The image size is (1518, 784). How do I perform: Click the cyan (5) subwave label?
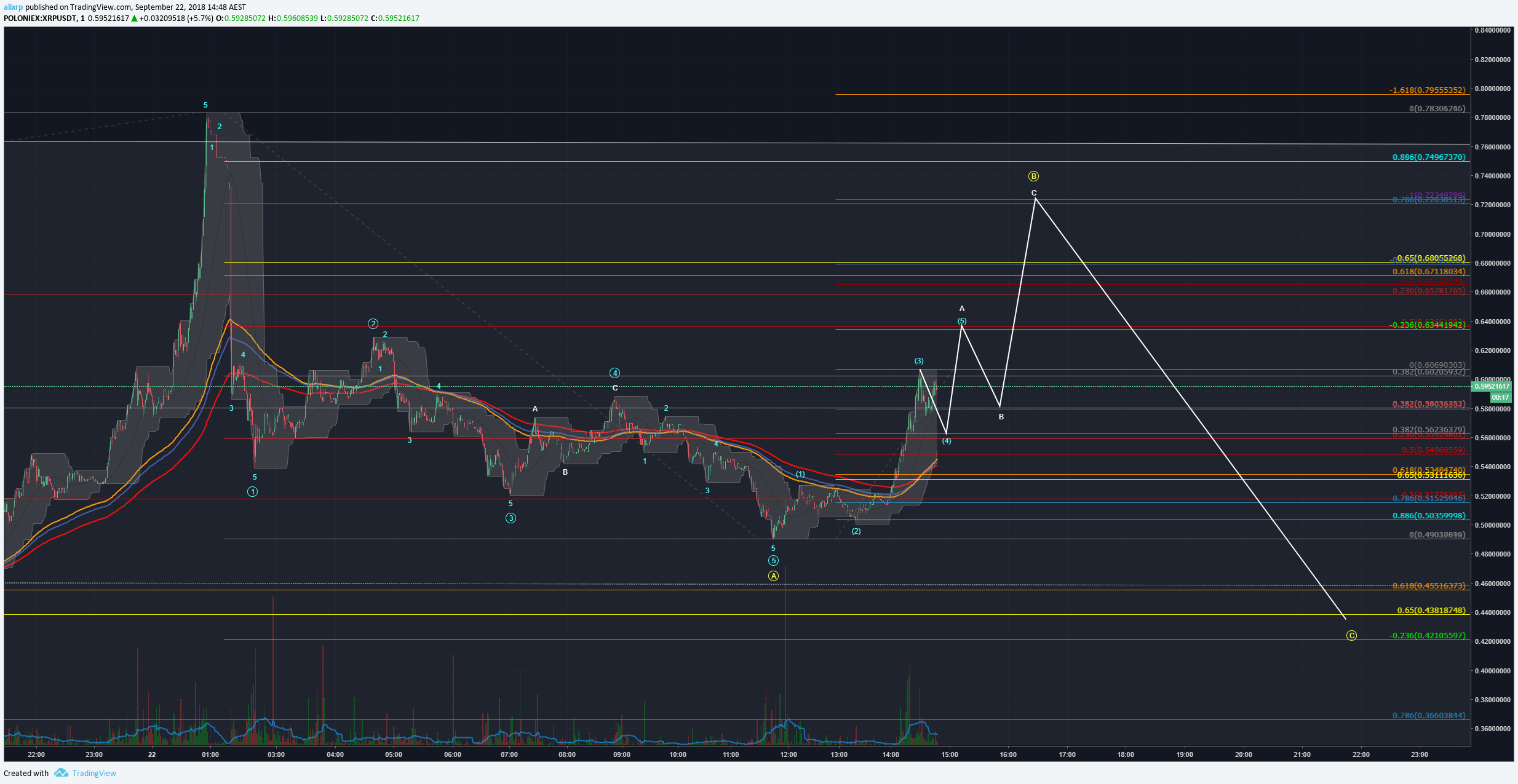coord(962,321)
